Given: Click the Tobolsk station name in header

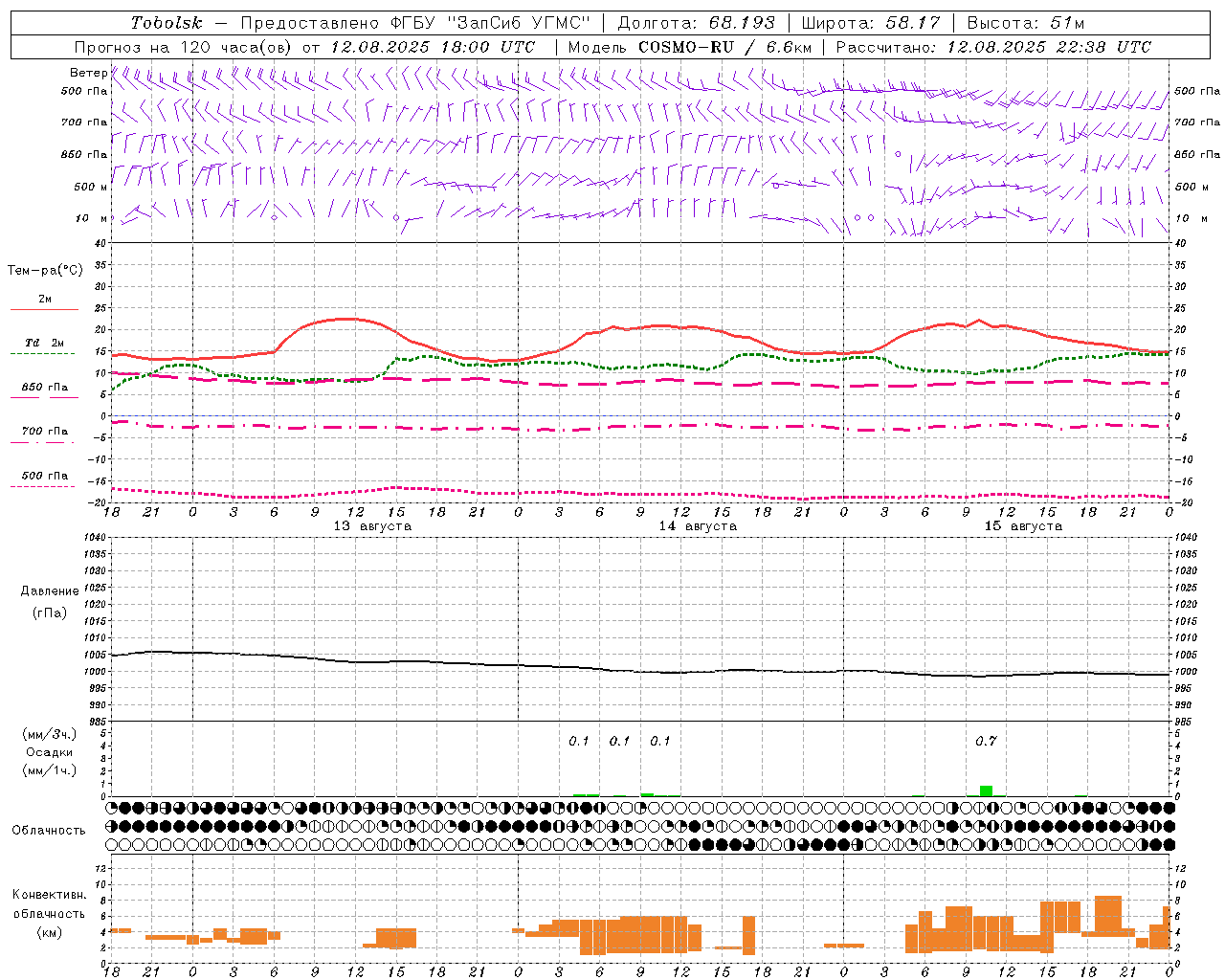Looking at the screenshot, I should coord(167,23).
